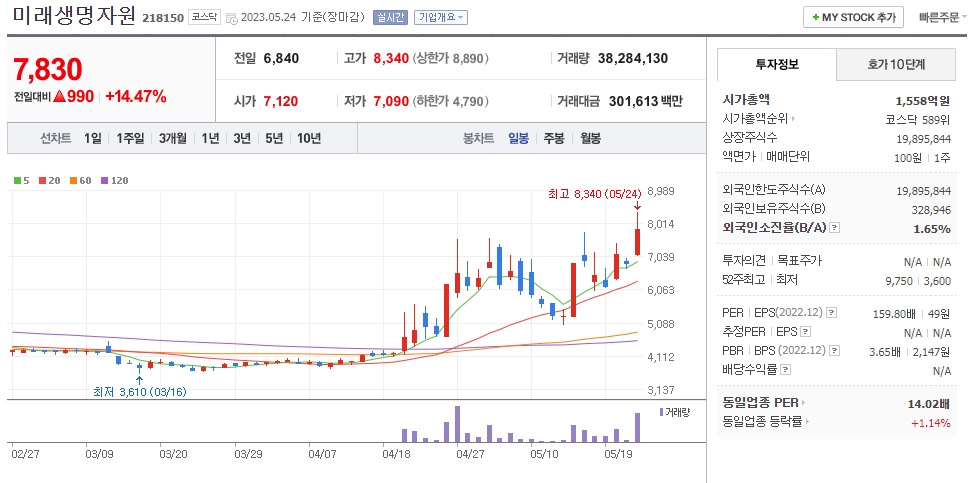Show the 주봉 weekly candle chart
Viewport: 970px width, 483px height.
pyautogui.click(x=554, y=138)
